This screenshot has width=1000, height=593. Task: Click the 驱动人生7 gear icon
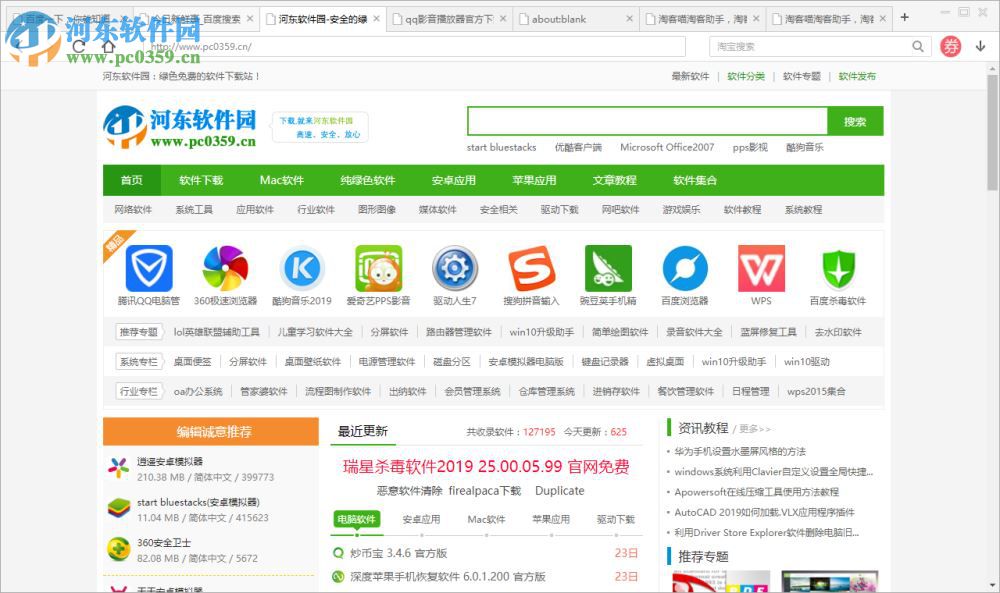point(454,268)
